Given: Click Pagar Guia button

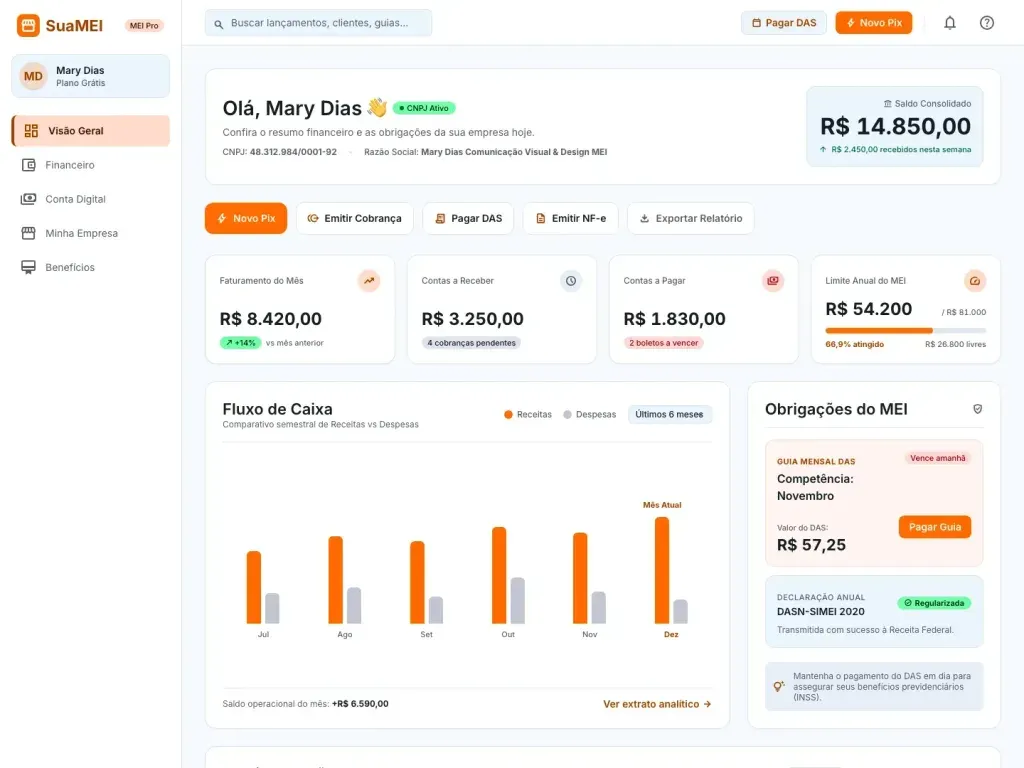Looking at the screenshot, I should (935, 527).
